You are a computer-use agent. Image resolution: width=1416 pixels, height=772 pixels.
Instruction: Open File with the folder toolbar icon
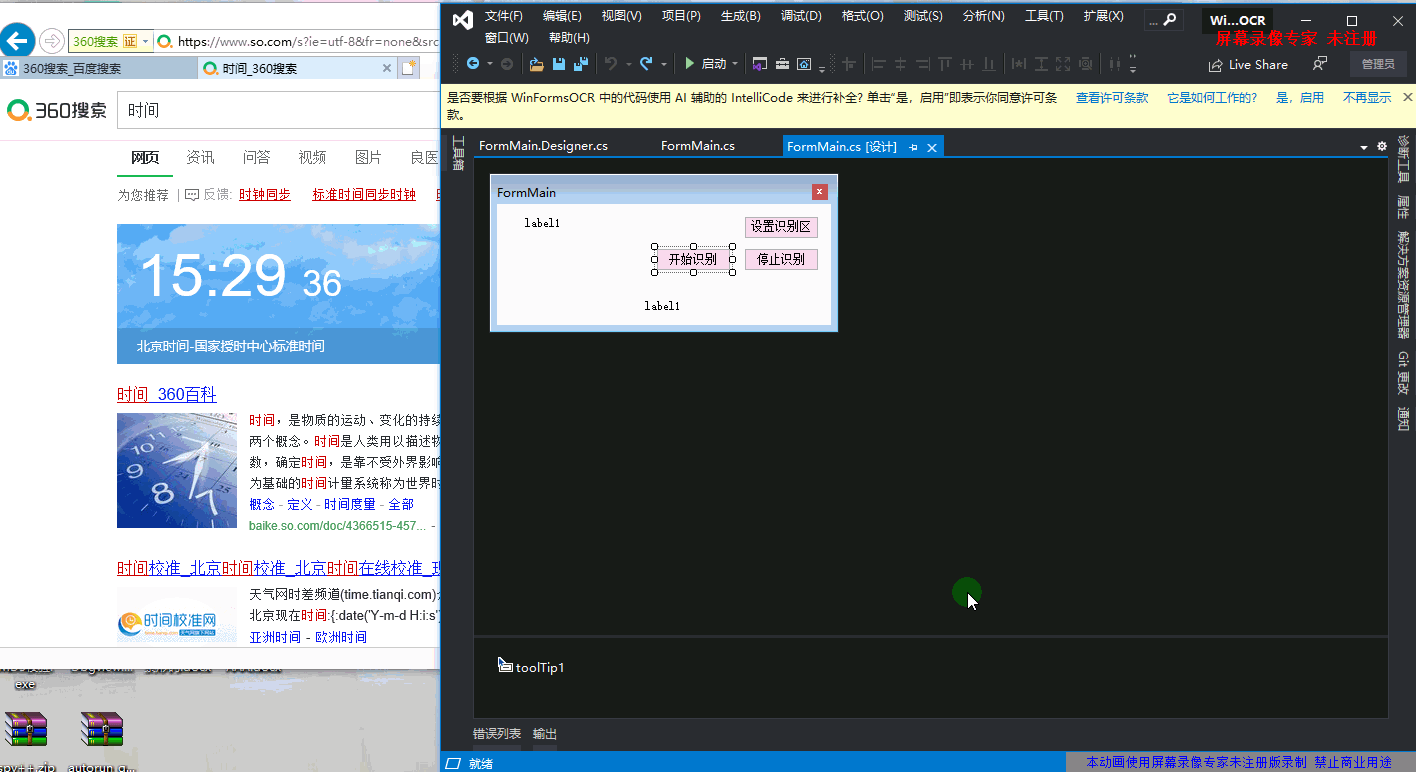point(537,64)
